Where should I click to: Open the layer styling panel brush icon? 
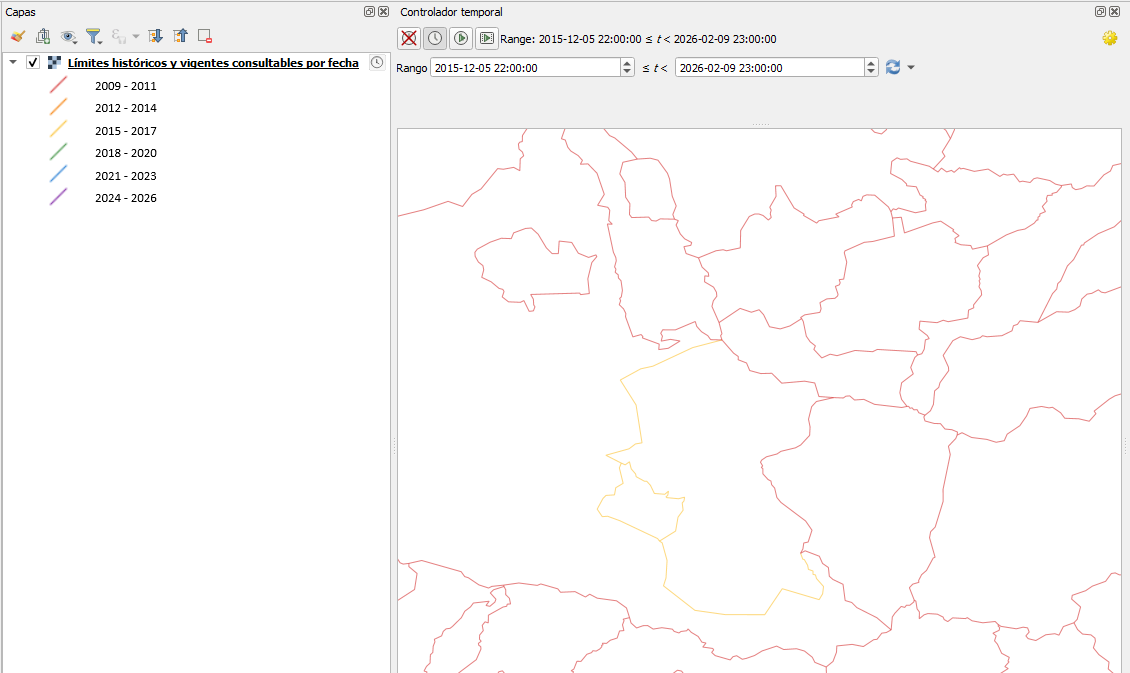click(17, 36)
